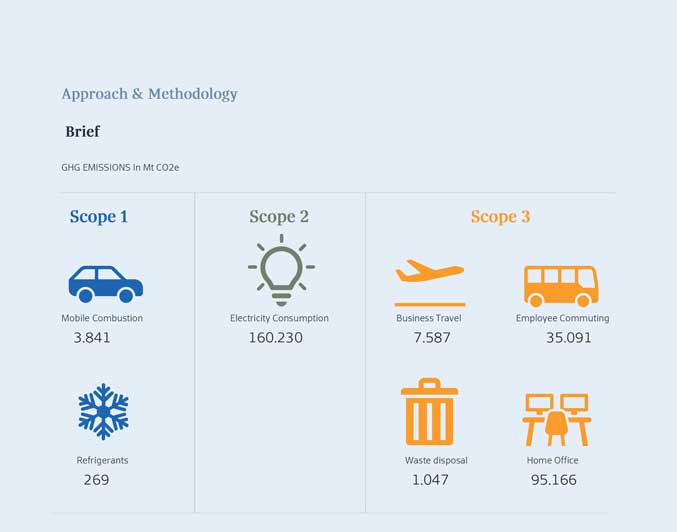Screen dimensions: 677x532
Task: Select the orange bus Employee Commuting icon
Action: tap(561, 286)
